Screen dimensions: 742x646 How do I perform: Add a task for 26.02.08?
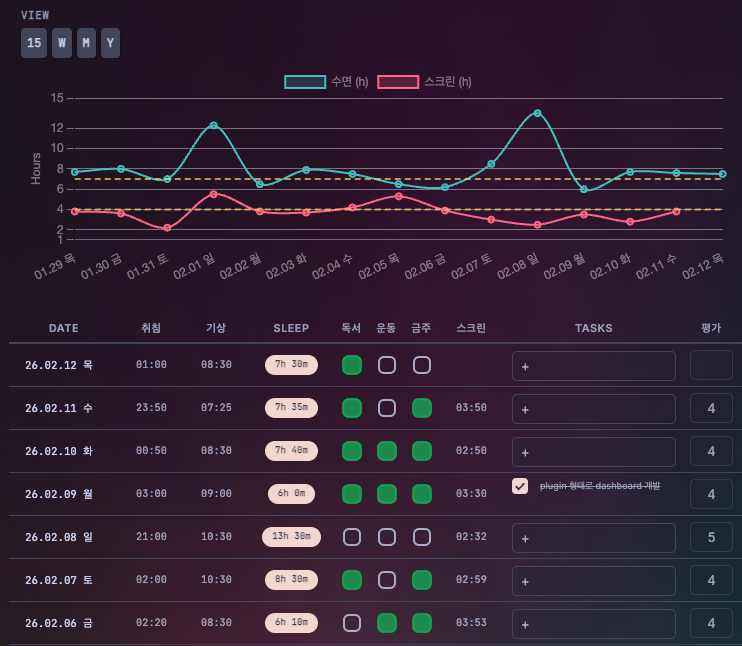coord(594,538)
